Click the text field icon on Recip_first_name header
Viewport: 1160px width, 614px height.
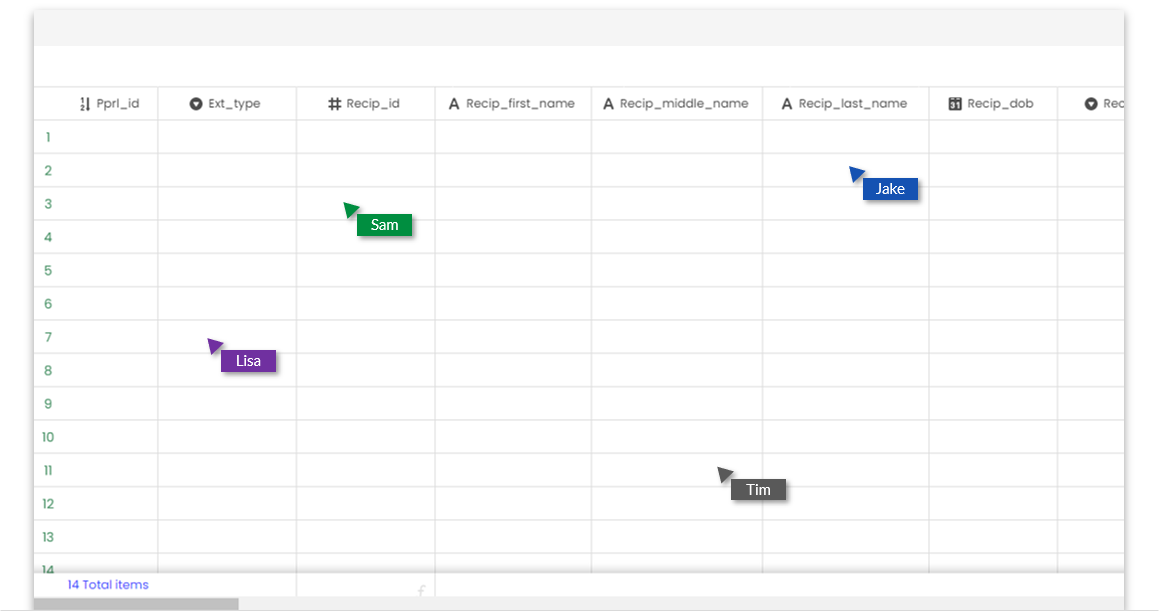[454, 103]
